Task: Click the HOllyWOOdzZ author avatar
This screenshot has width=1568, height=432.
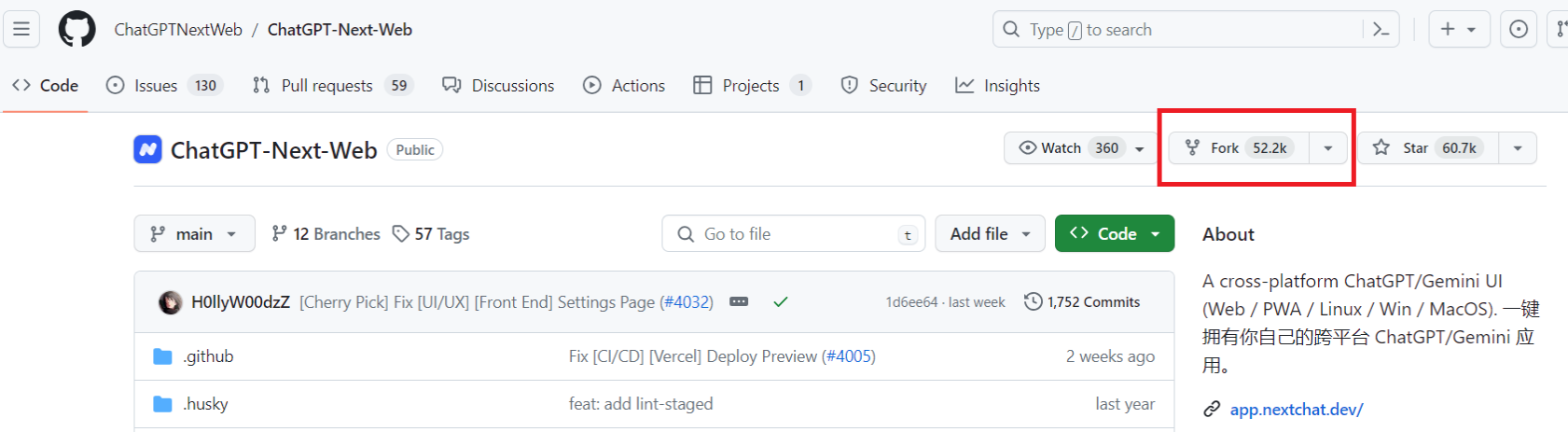Action: coord(170,302)
